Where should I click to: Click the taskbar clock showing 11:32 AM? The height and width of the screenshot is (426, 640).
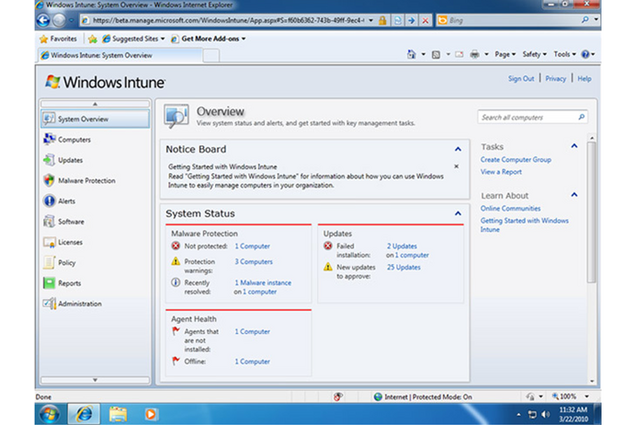pyautogui.click(x=573, y=410)
